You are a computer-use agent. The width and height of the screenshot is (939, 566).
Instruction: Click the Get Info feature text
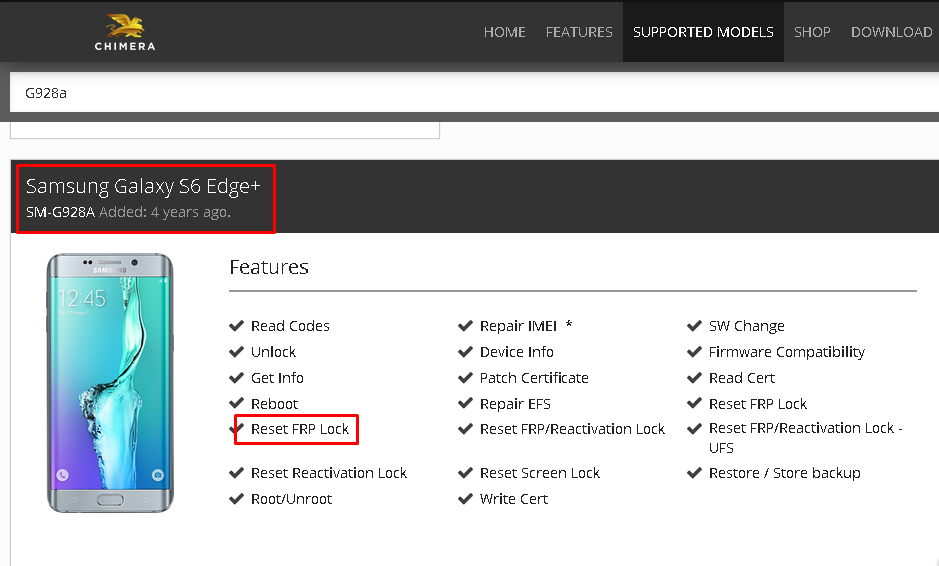pyautogui.click(x=277, y=378)
